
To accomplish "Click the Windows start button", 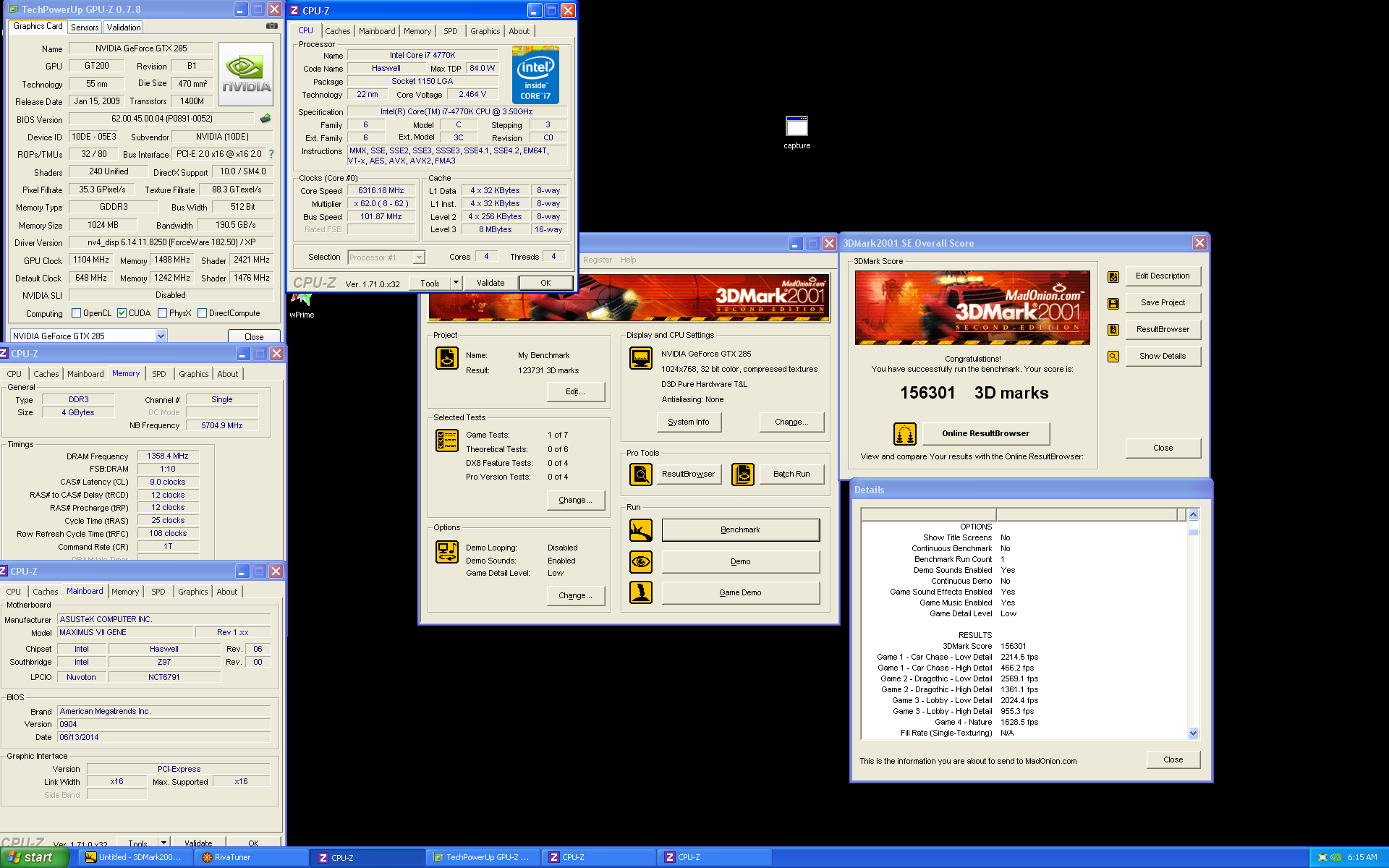I will tap(35, 857).
